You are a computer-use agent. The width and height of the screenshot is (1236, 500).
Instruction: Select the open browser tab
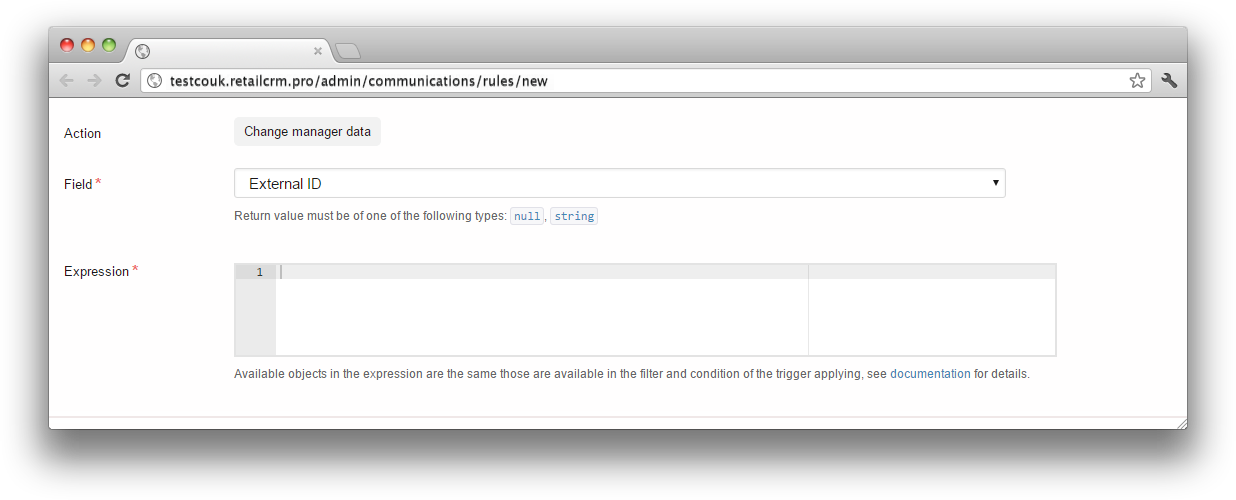pos(227,51)
